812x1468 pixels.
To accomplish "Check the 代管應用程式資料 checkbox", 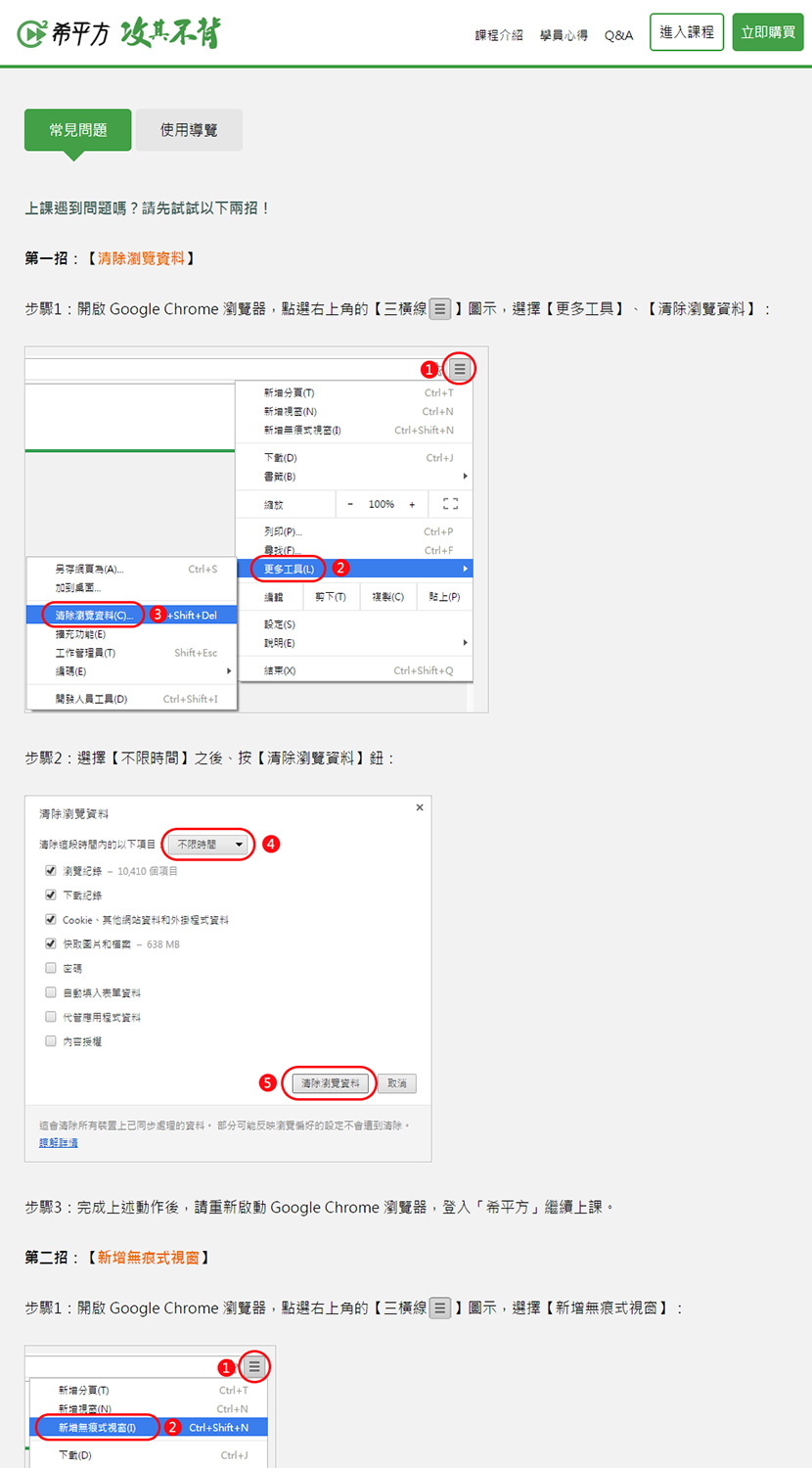I will [51, 1017].
